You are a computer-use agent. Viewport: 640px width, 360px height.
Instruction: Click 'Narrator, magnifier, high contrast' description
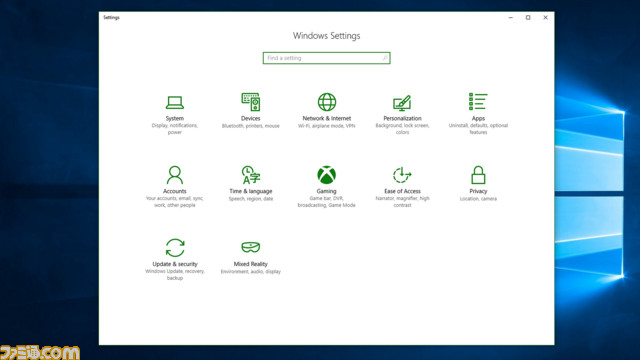click(x=402, y=202)
